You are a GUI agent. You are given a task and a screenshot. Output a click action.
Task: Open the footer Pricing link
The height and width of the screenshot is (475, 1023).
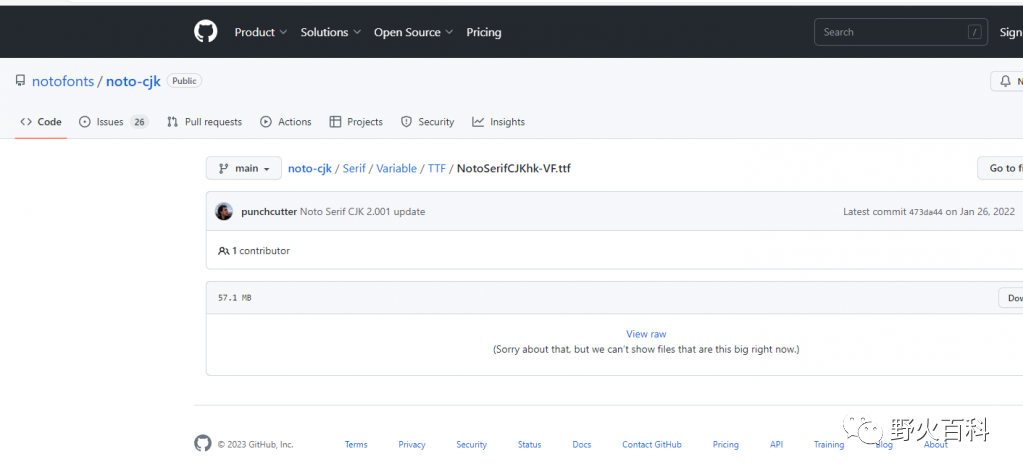[725, 444]
